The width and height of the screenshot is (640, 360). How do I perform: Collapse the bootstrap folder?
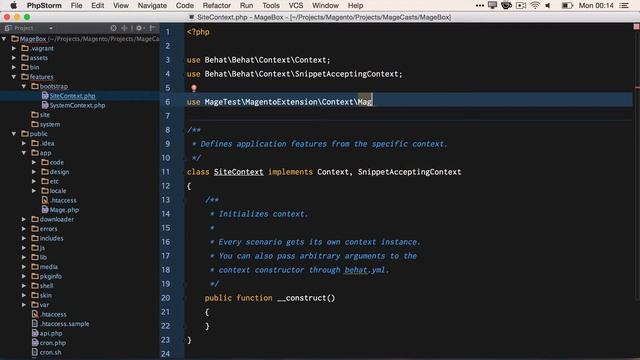point(24,86)
